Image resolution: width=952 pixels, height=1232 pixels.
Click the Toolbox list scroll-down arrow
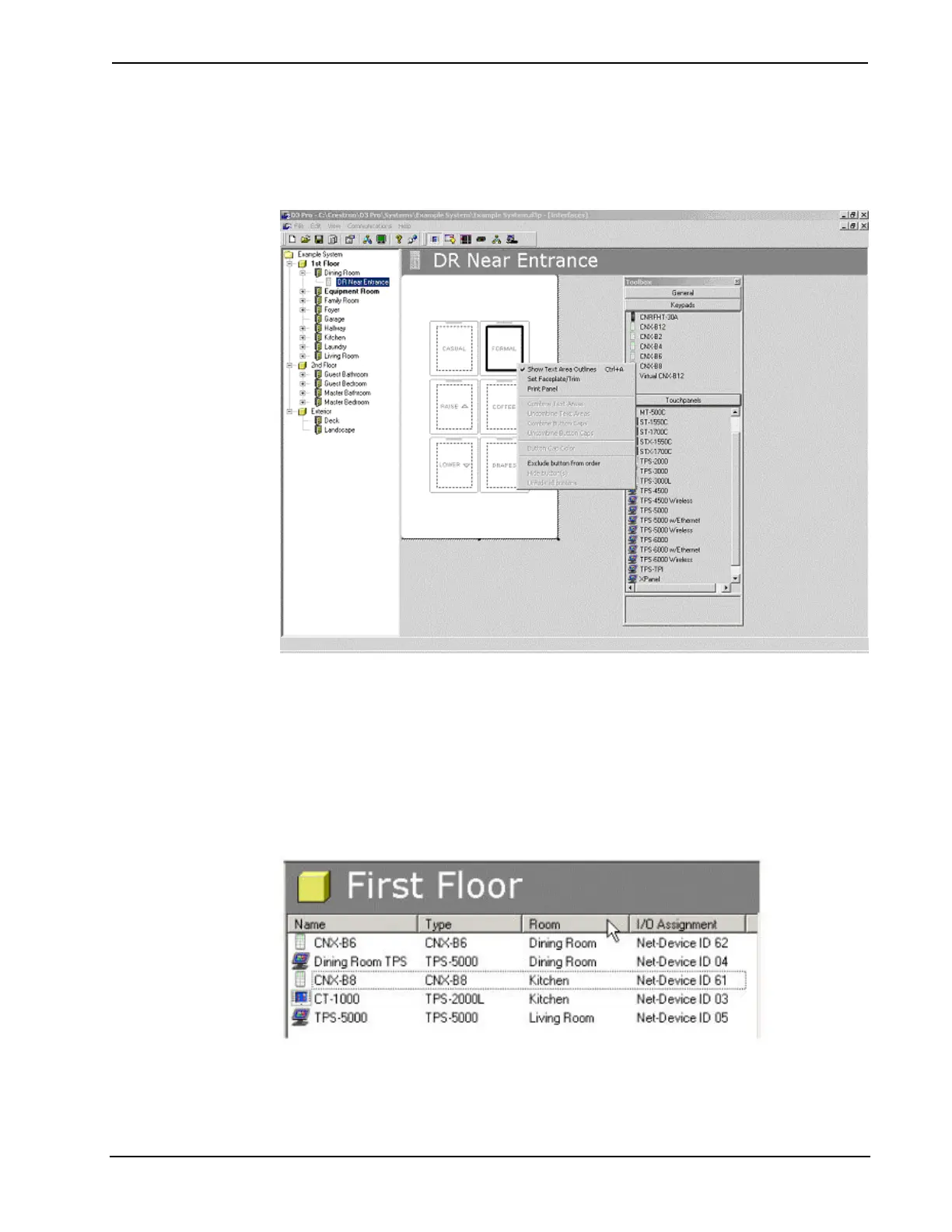pyautogui.click(x=736, y=579)
